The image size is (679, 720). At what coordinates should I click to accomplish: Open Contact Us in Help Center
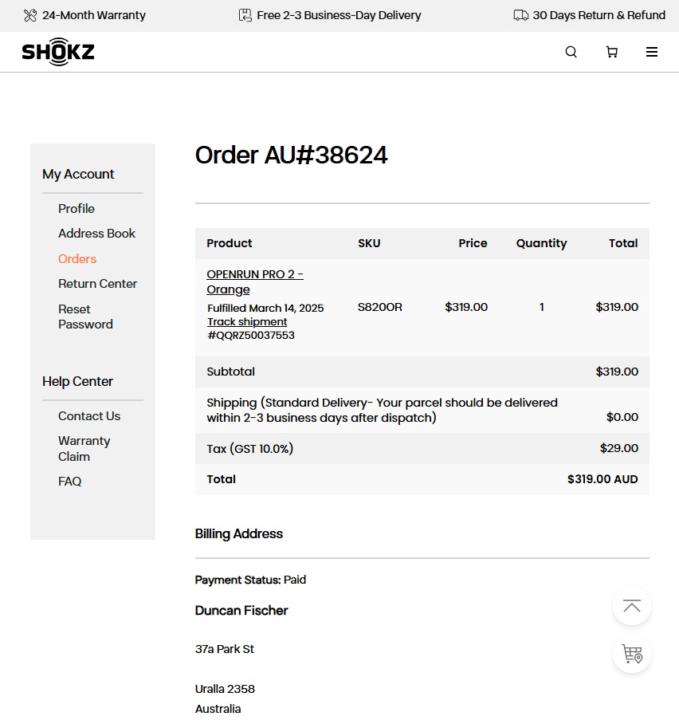[89, 416]
